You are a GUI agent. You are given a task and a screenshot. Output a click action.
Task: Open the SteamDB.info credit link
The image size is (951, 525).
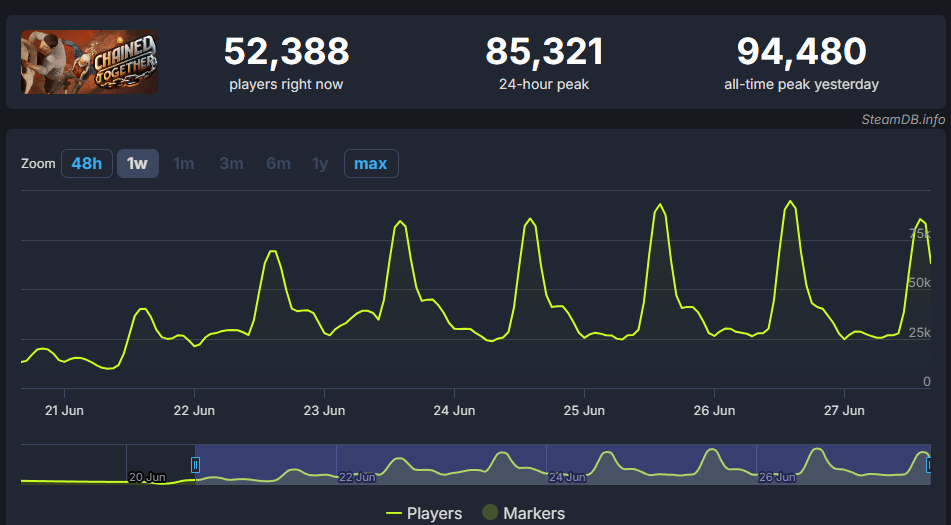click(x=903, y=119)
